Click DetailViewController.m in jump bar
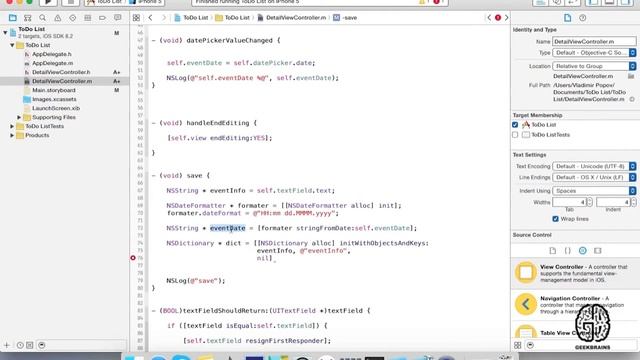Viewport: 640px width, 360px height. click(x=291, y=18)
